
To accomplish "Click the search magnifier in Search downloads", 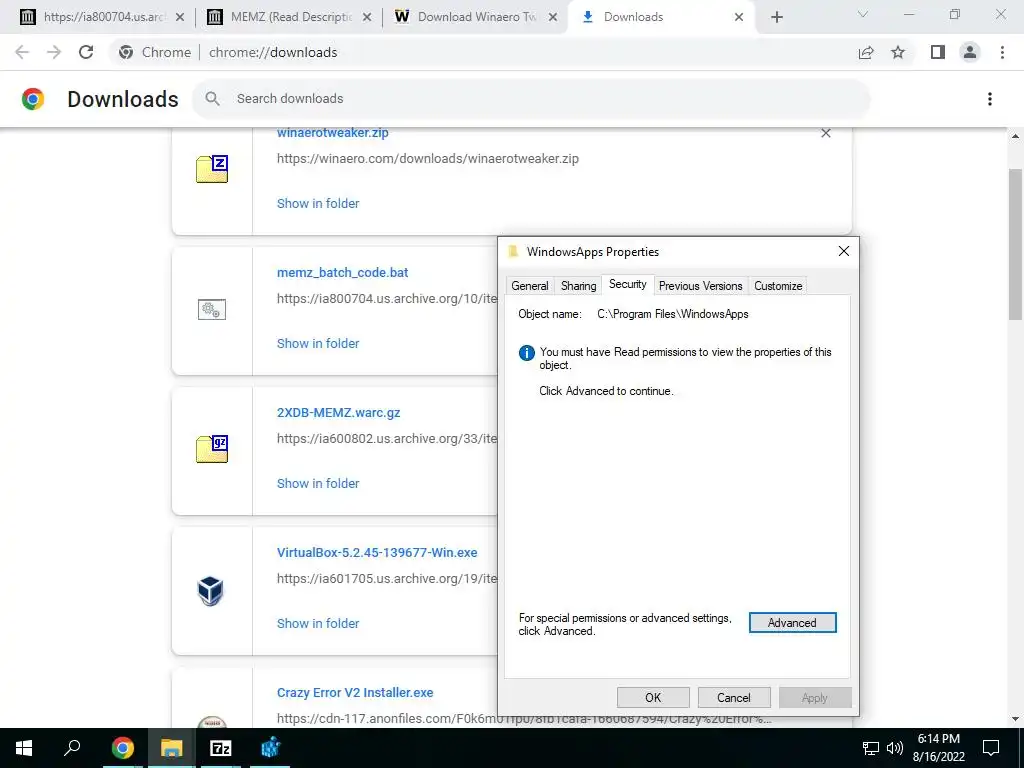I will [212, 99].
